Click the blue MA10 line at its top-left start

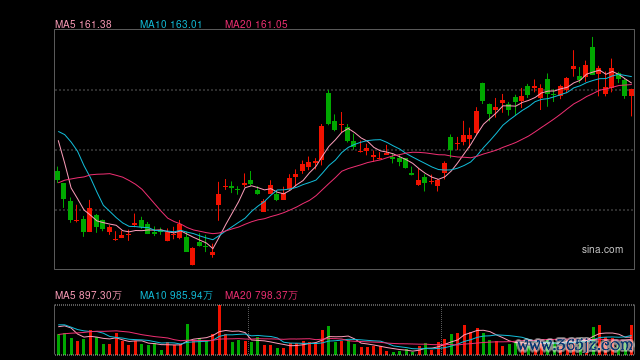[x=60, y=132]
